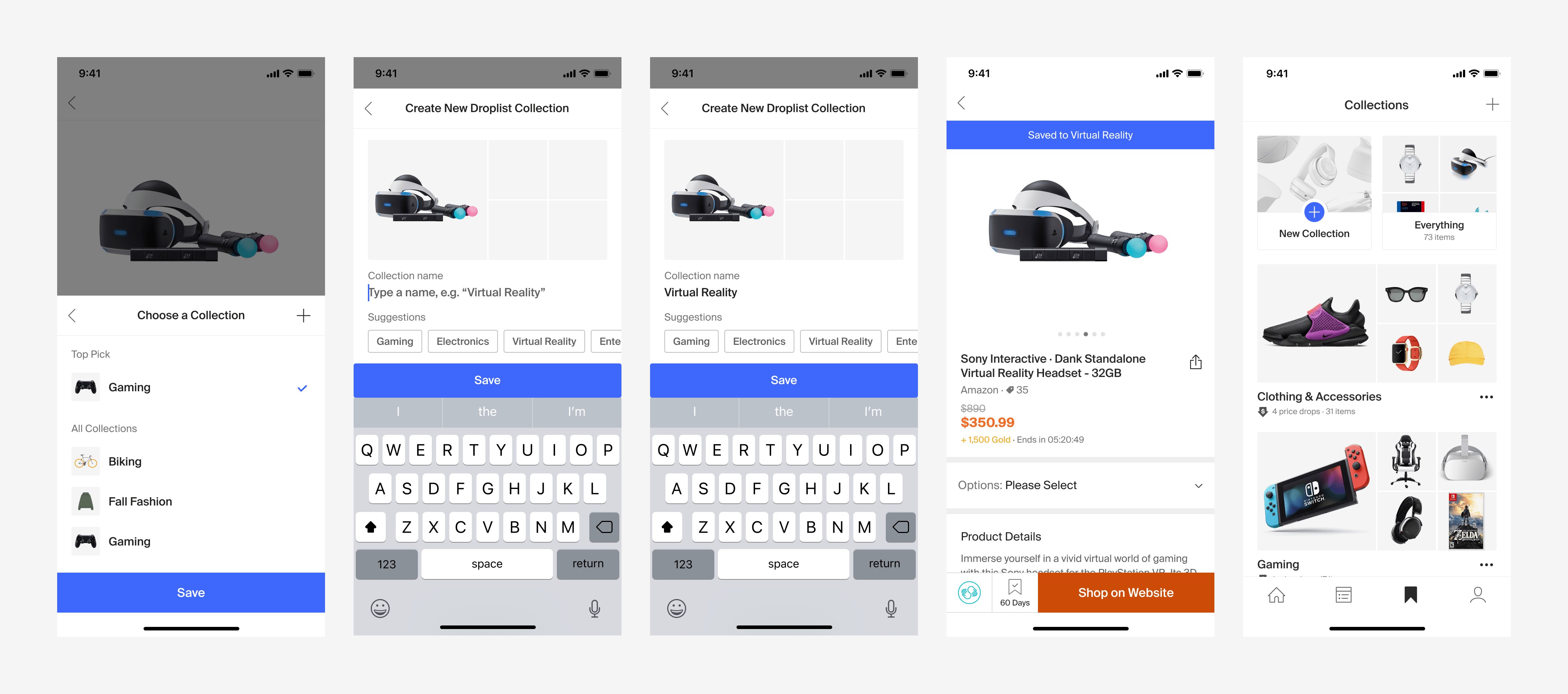Viewport: 1568px width, 694px height.
Task: Tap the orange Shop on Website button
Action: 1125,592
